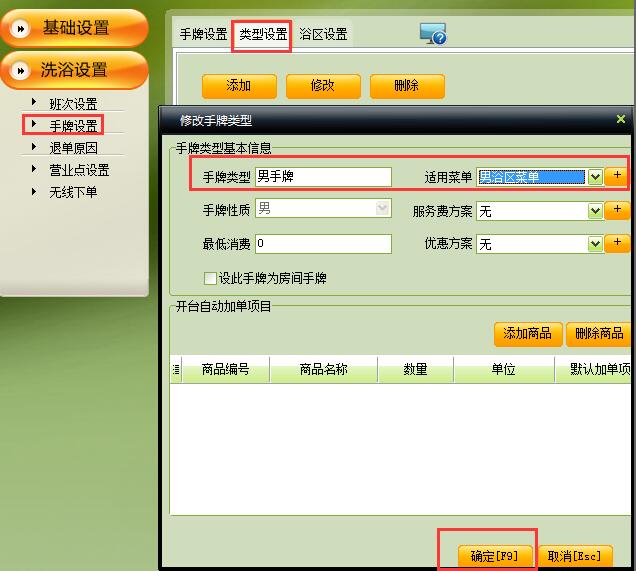Click plus button next to 服务费方案
The height and width of the screenshot is (571, 636).
coord(617,210)
